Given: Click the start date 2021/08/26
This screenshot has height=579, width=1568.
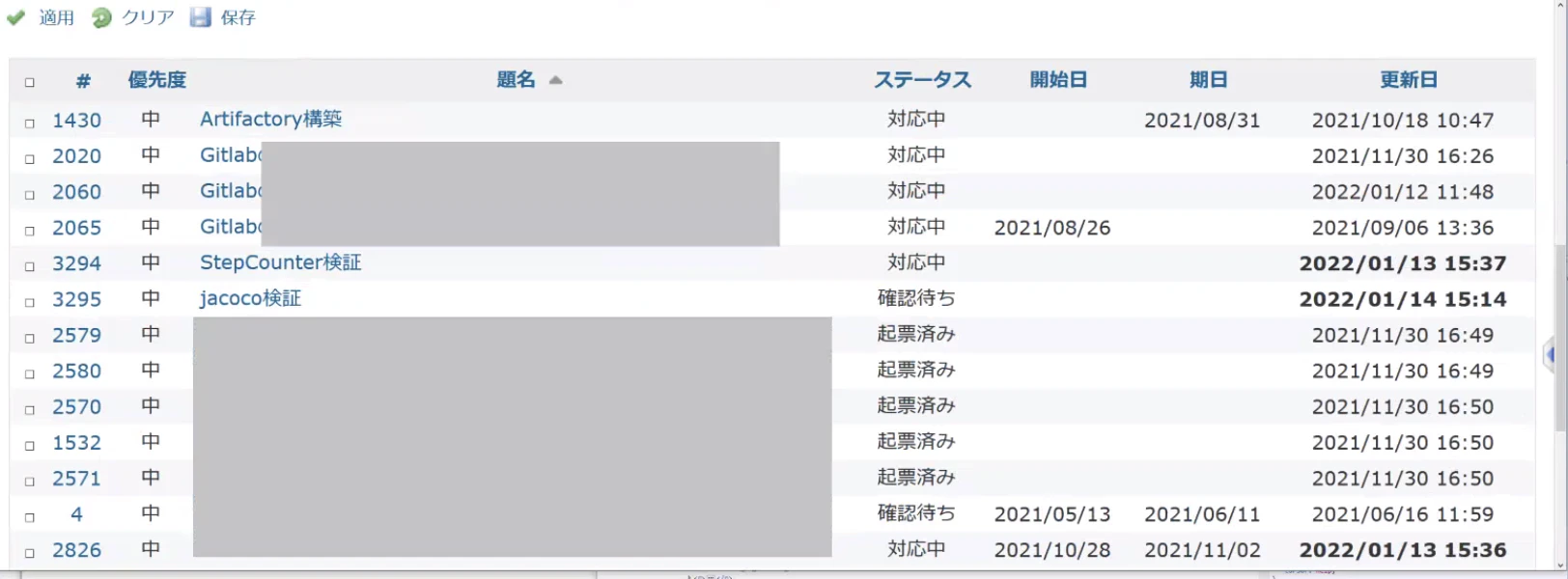Looking at the screenshot, I should pyautogui.click(x=1052, y=228).
